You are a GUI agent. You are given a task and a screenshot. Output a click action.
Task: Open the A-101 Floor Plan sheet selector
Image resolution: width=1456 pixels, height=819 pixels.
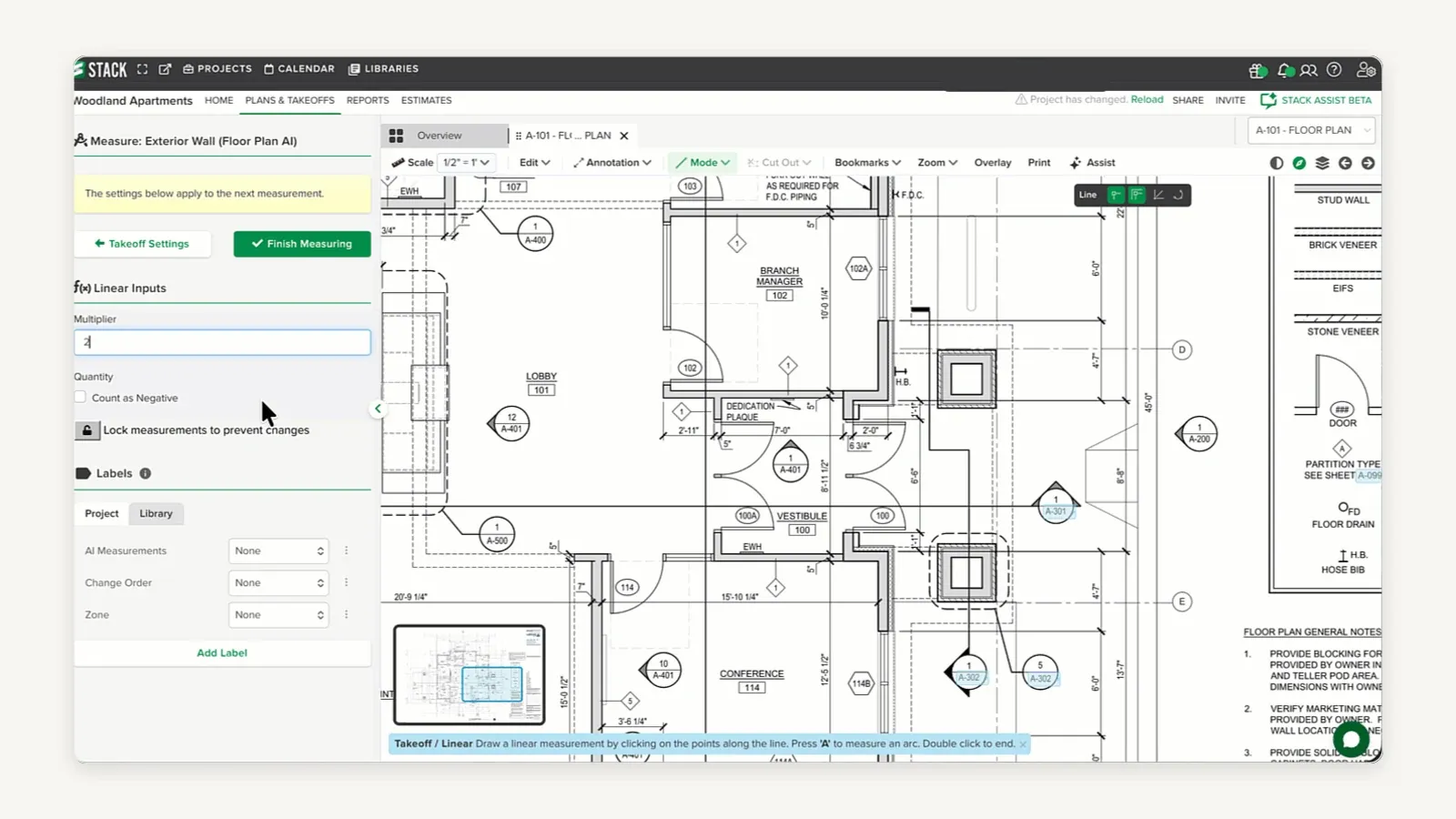[1311, 130]
